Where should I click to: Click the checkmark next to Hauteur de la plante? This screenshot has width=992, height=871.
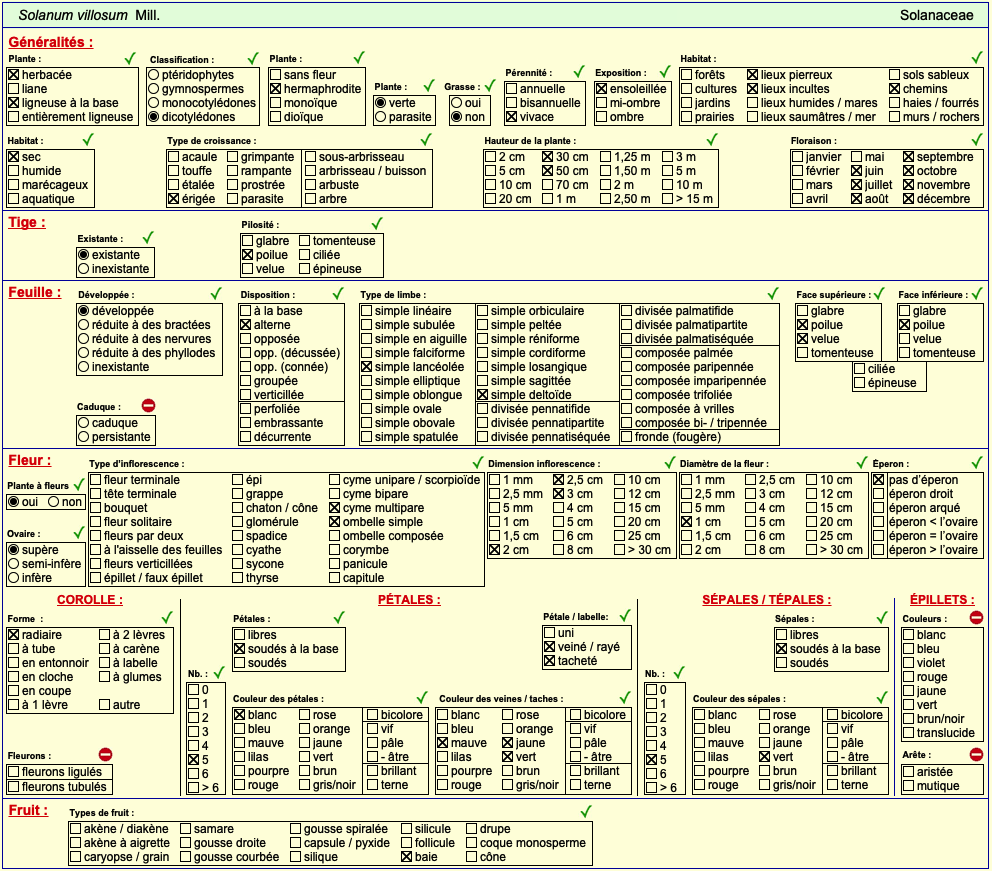712,139
